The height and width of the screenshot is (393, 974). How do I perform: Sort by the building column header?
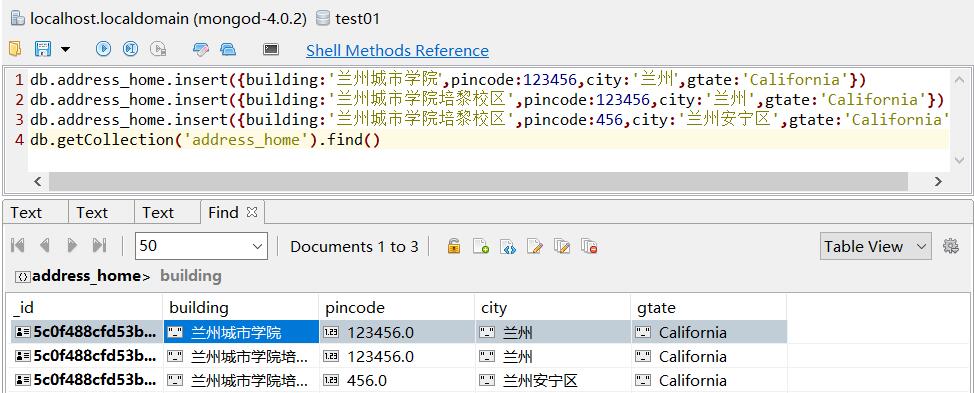coord(241,308)
